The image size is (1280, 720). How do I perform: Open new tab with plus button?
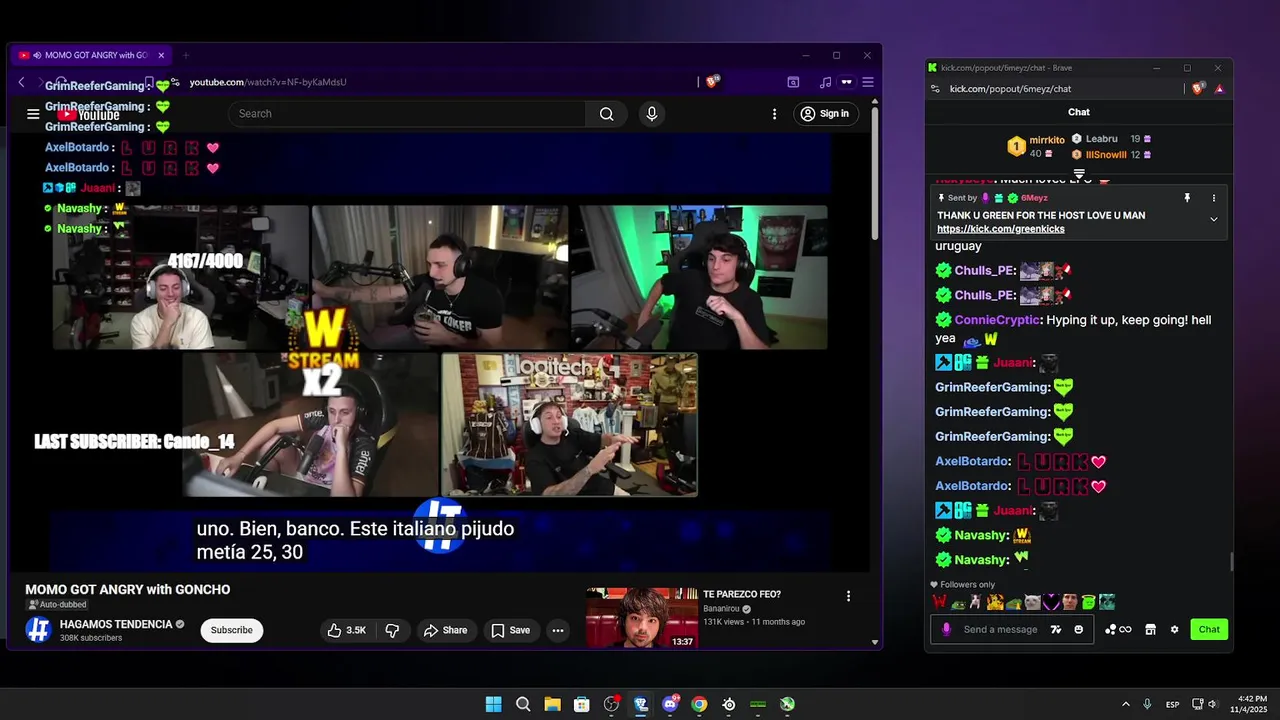(185, 55)
